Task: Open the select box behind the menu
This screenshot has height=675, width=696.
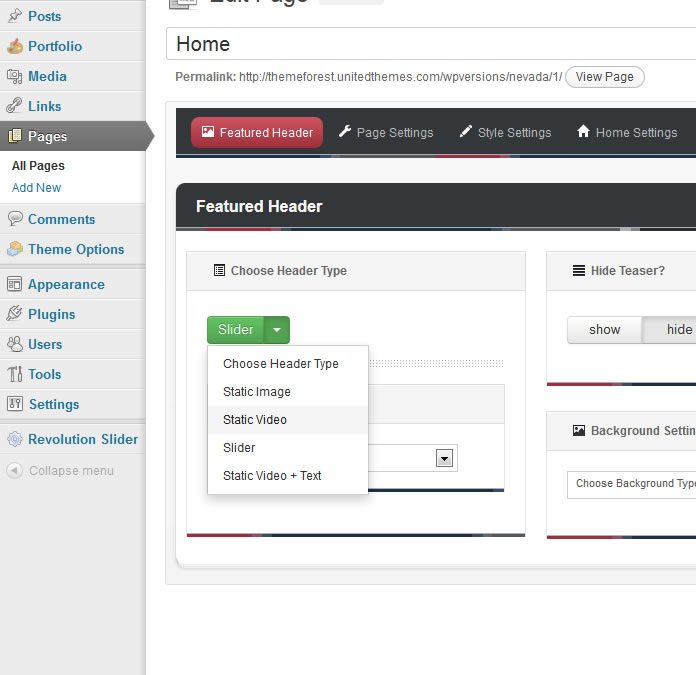Action: 445,458
